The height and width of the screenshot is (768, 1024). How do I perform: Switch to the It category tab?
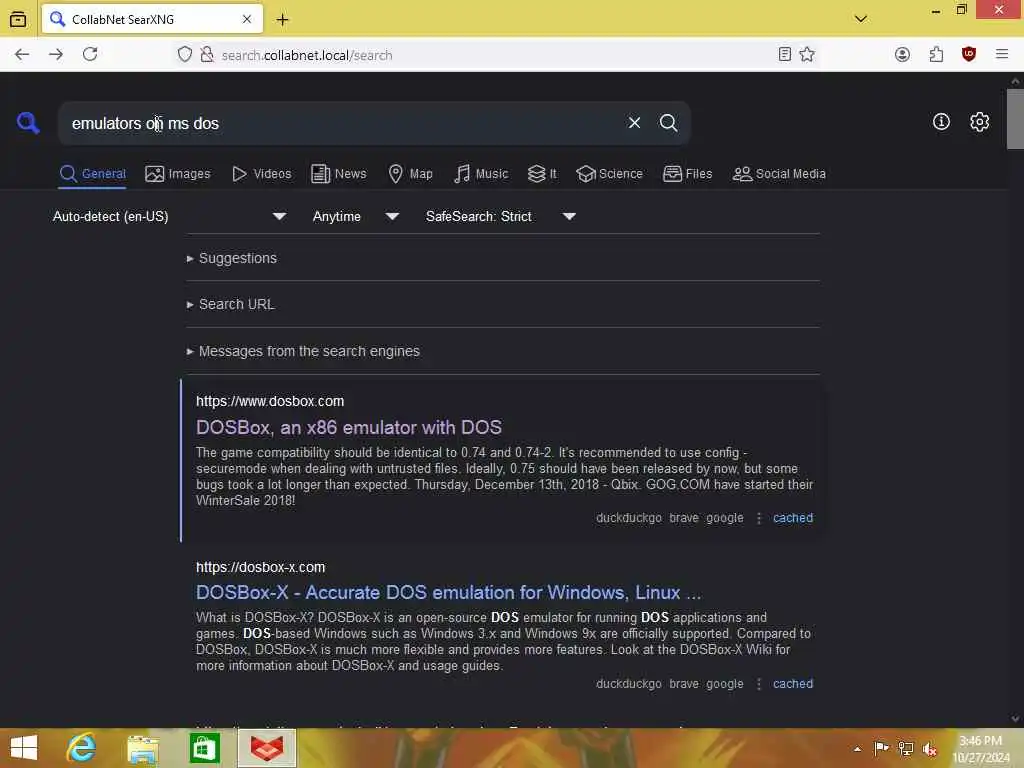click(542, 174)
